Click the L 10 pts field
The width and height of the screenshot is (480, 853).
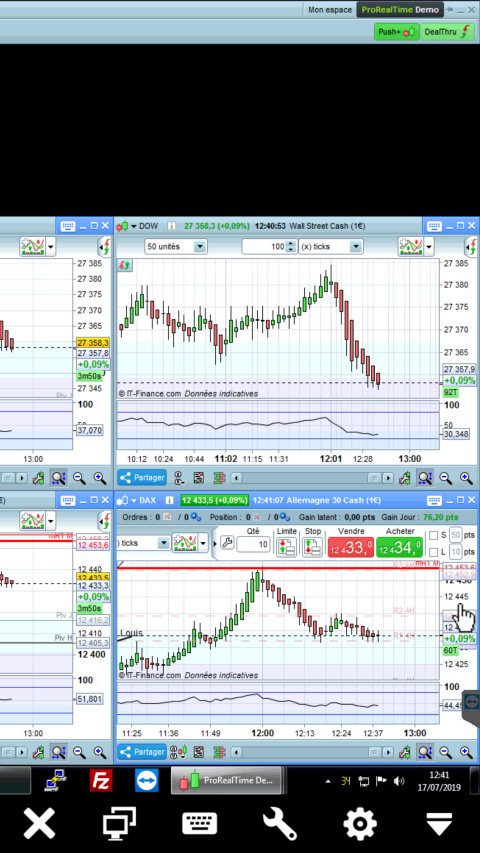pyautogui.click(x=456, y=552)
